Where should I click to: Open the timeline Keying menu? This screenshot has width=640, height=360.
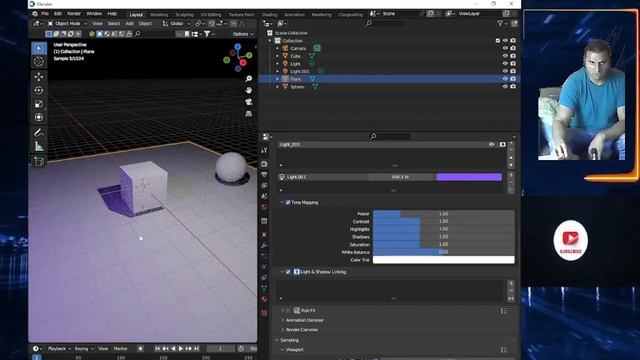pos(84,349)
